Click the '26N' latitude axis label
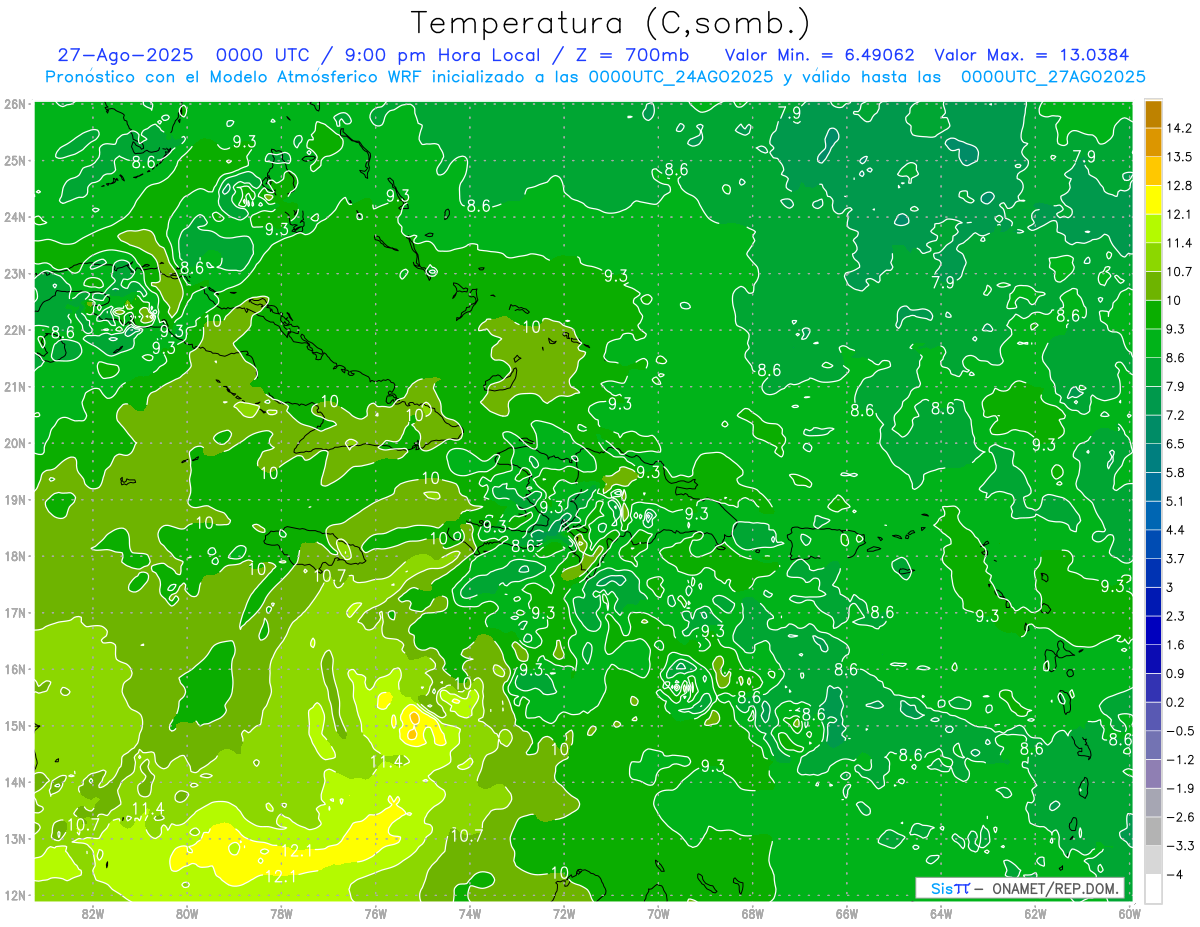Image resolution: width=1200 pixels, height=927 pixels. pos(15,104)
